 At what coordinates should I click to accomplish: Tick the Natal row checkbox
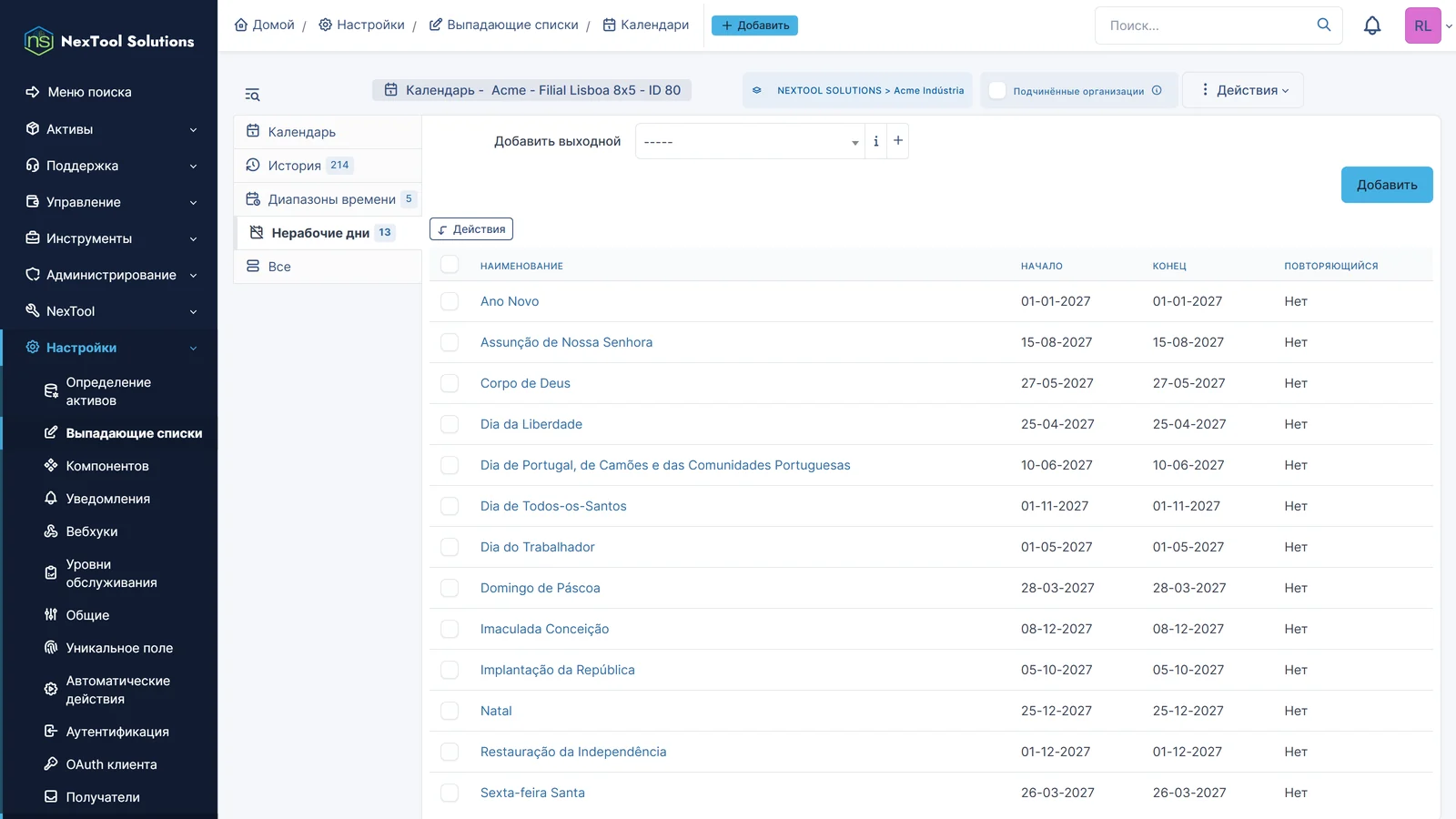tap(450, 711)
